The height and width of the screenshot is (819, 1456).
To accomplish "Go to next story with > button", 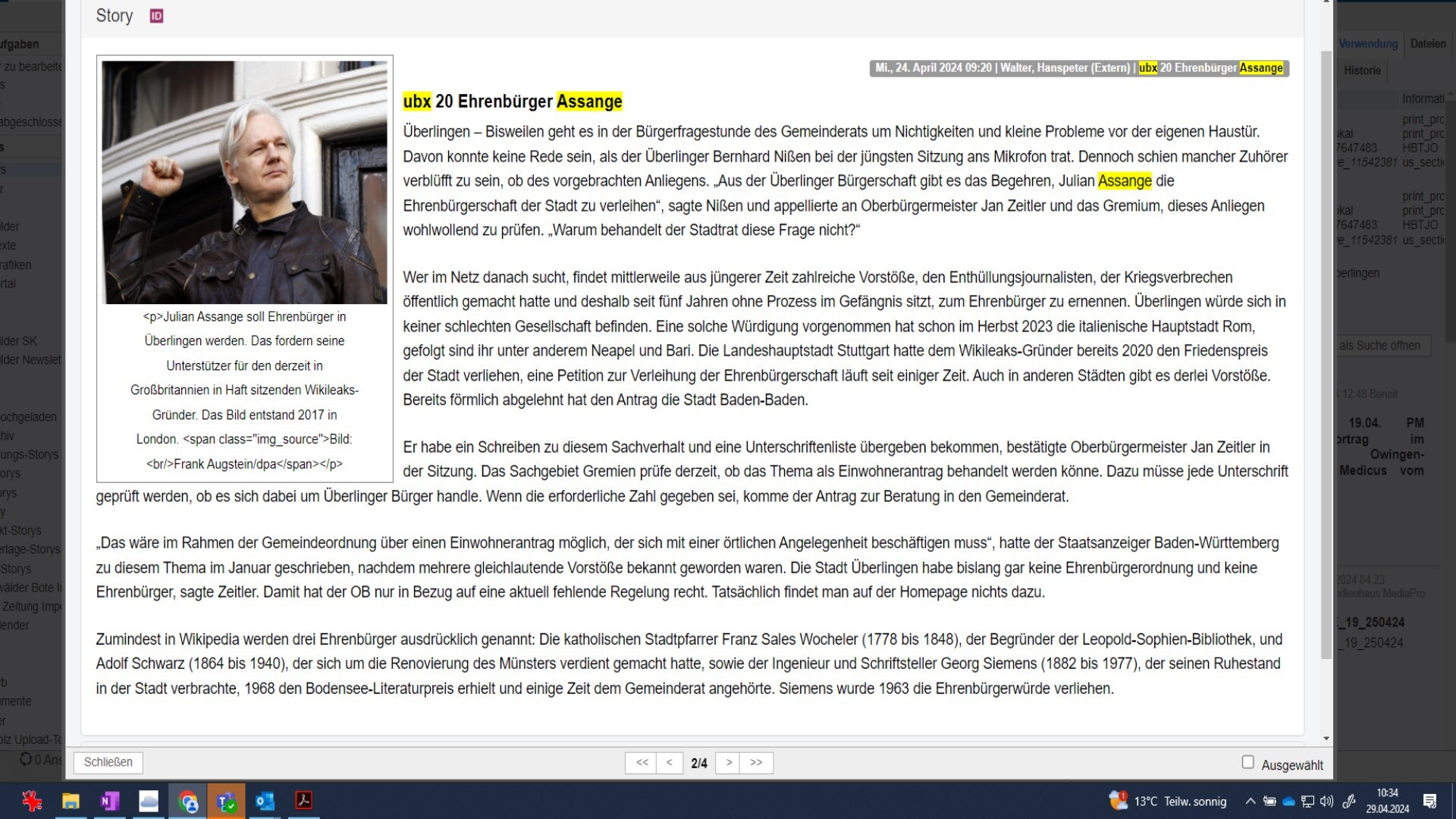I will [x=729, y=763].
